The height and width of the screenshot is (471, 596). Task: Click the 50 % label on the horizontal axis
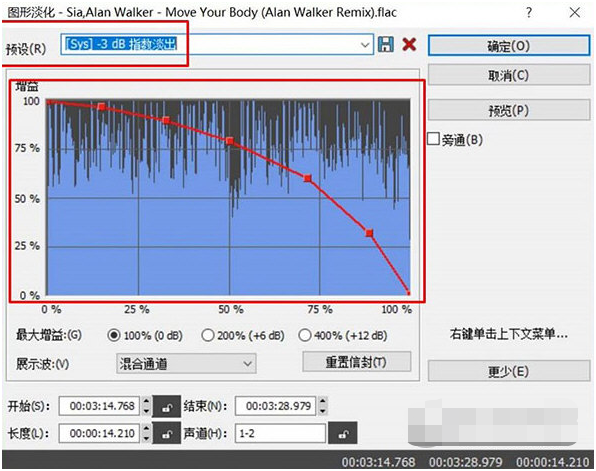click(231, 309)
